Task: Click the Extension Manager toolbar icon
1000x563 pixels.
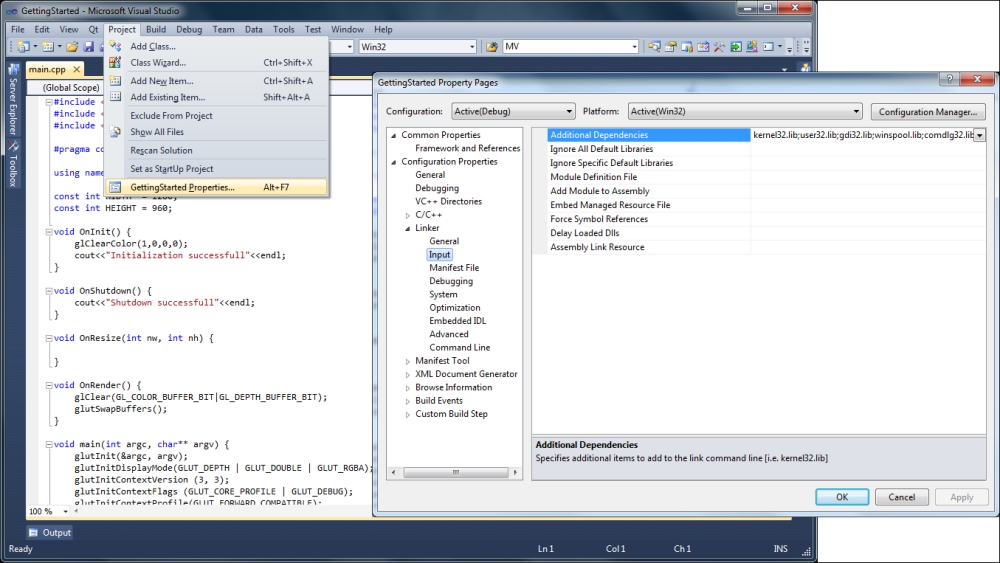Action: point(752,47)
